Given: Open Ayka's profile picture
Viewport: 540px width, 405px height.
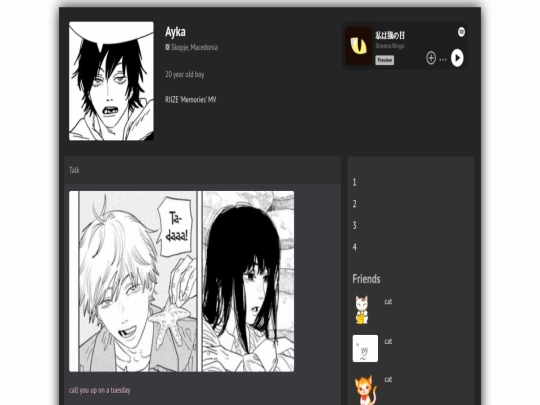Looking at the screenshot, I should (111, 81).
